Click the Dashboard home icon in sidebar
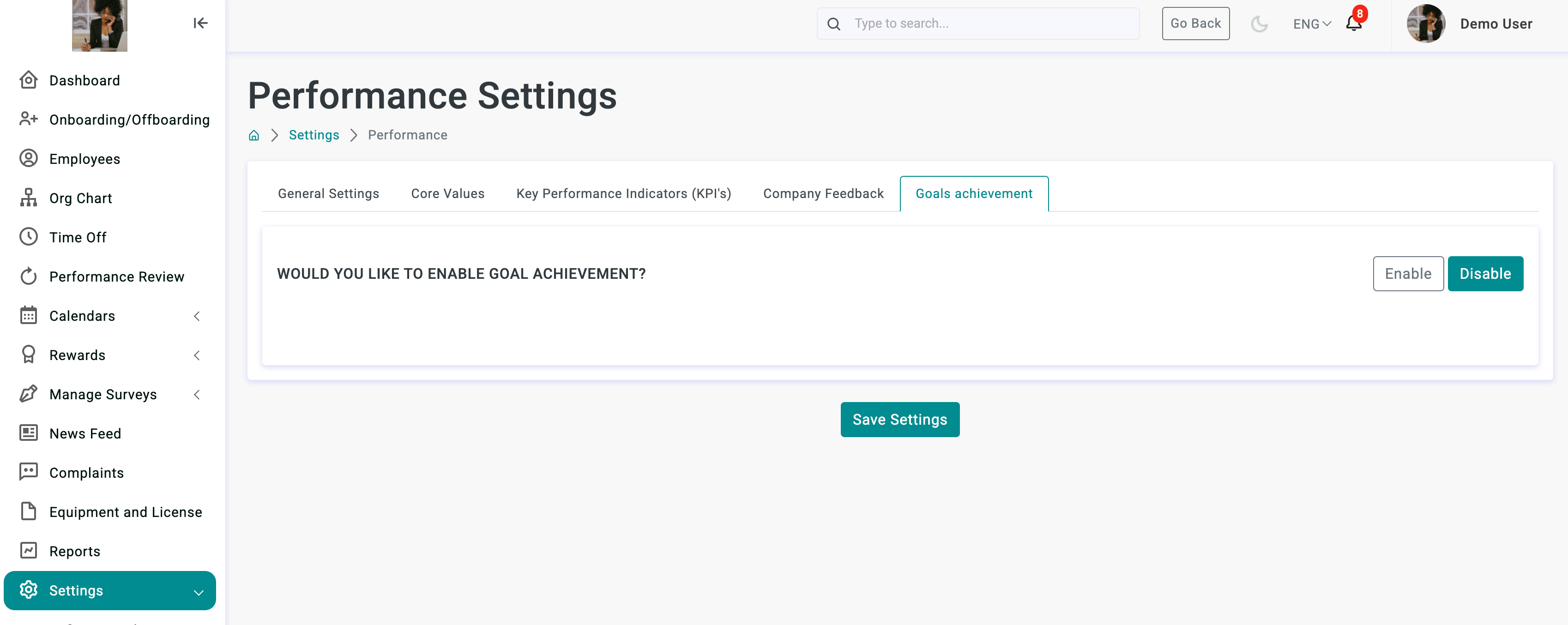 [29, 80]
